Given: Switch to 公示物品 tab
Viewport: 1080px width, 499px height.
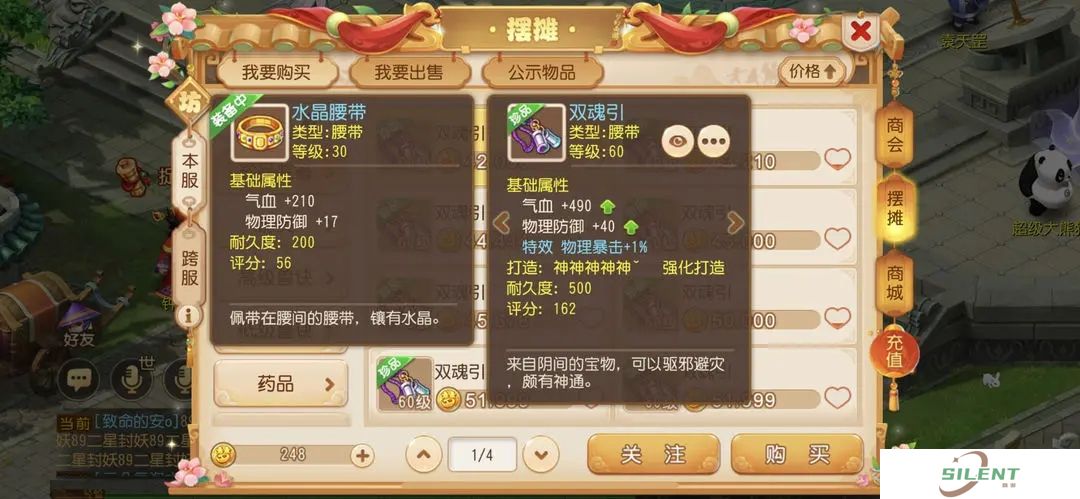Looking at the screenshot, I should [x=542, y=72].
